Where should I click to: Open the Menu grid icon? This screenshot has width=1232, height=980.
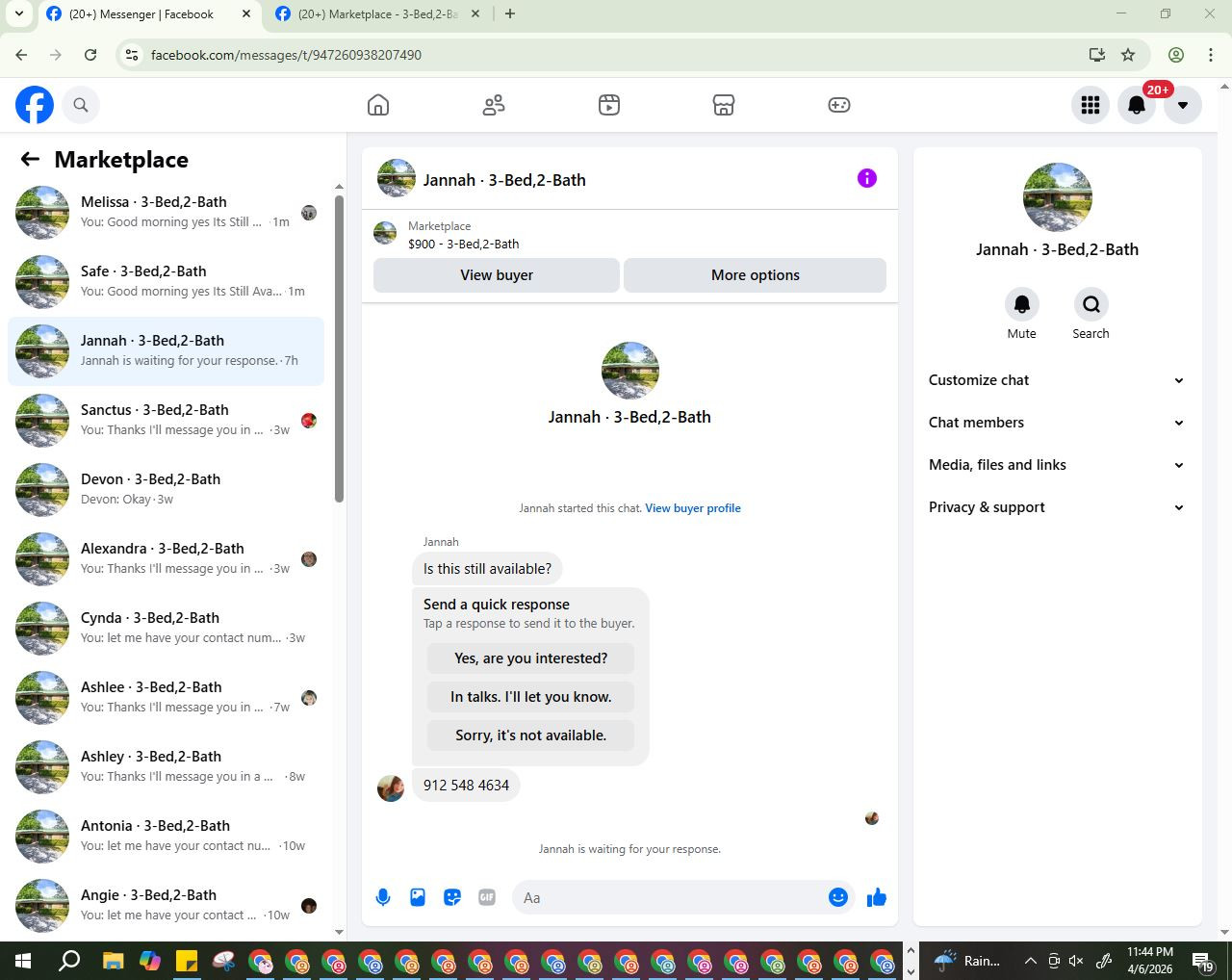click(x=1091, y=105)
